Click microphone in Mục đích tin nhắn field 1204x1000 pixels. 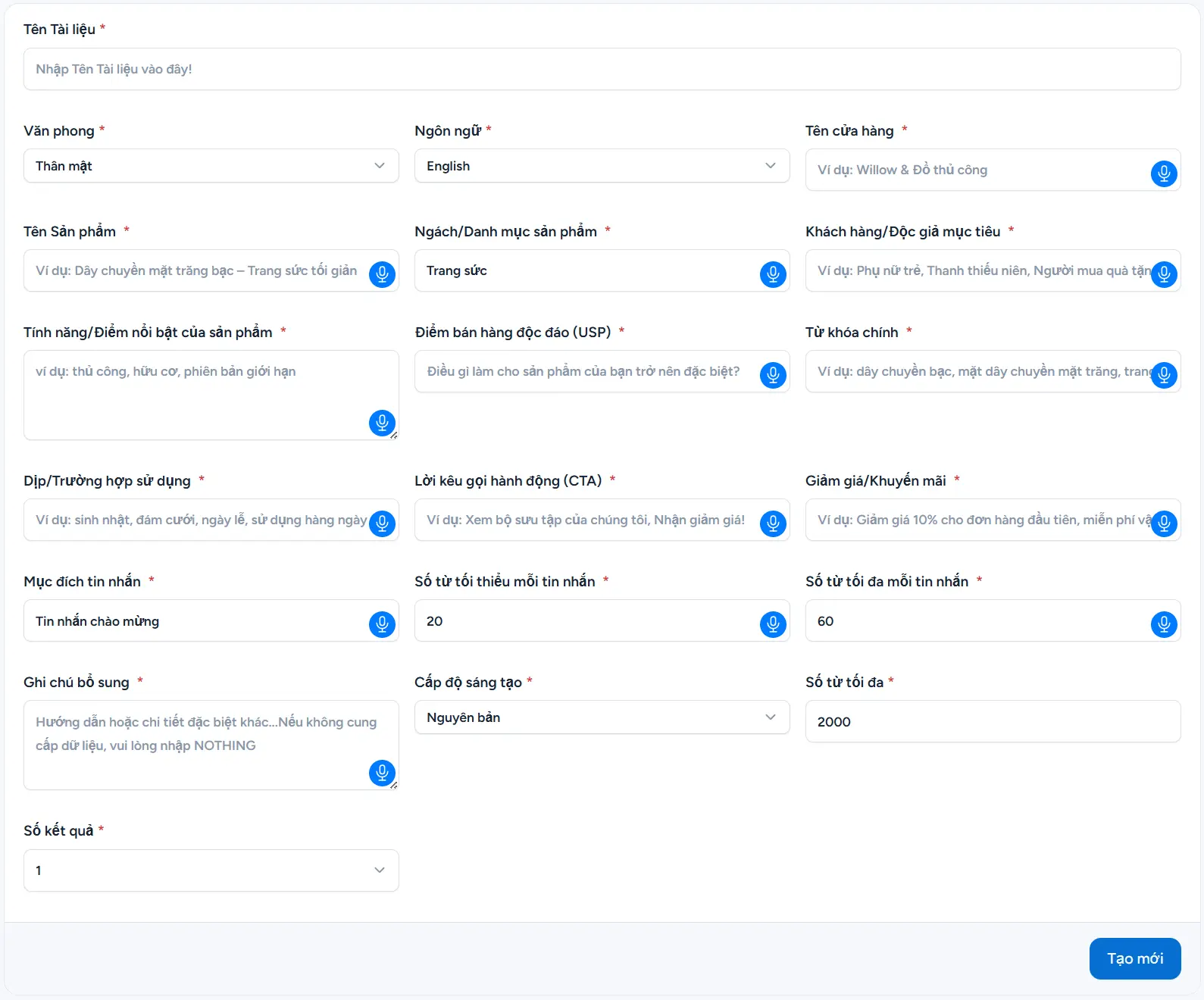pyautogui.click(x=382, y=624)
